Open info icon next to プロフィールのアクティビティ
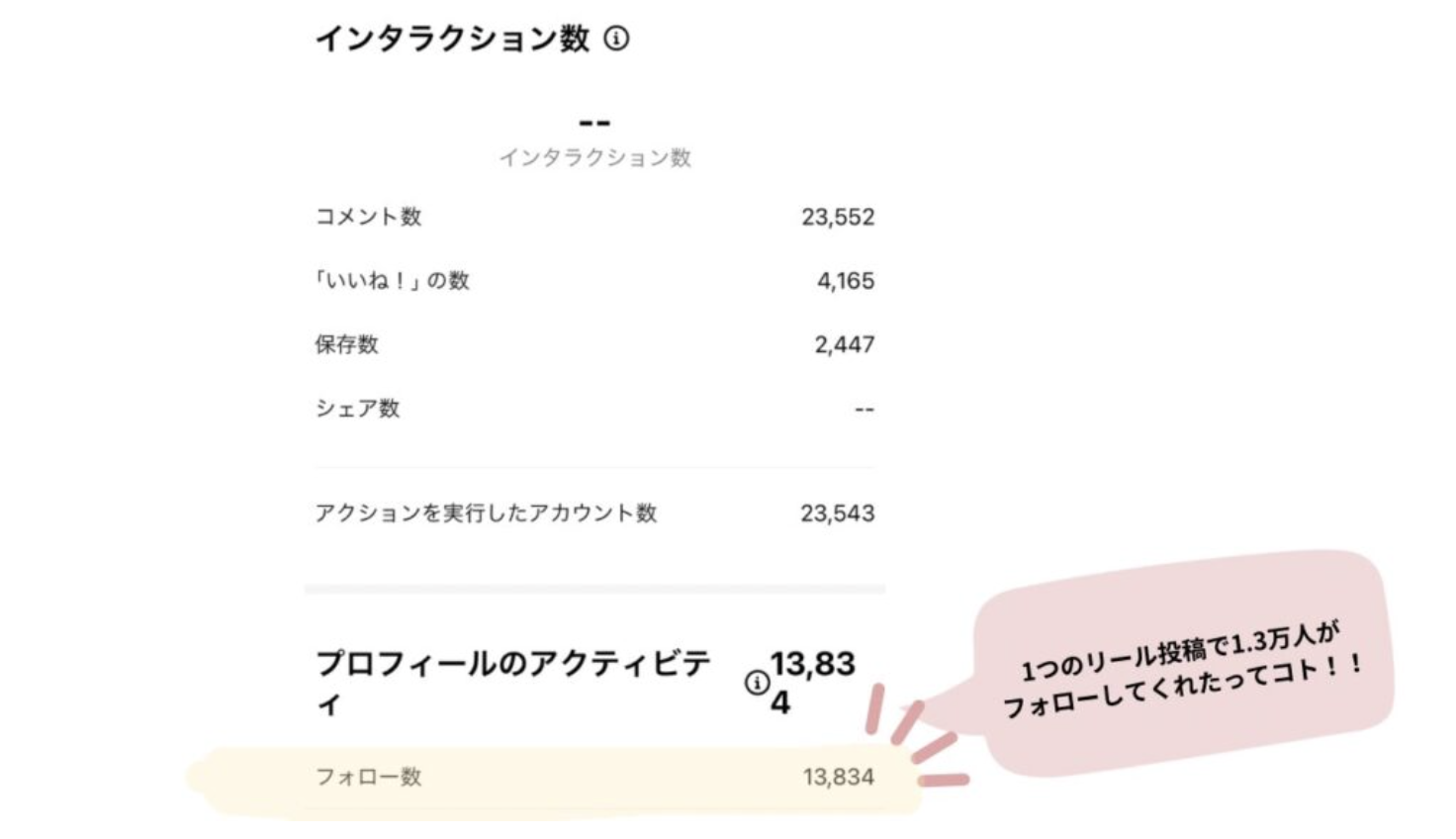The image size is (1456, 839). 757,683
